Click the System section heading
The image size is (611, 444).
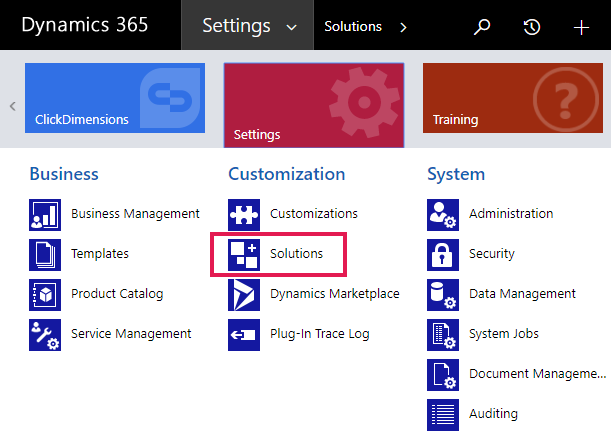tap(456, 174)
